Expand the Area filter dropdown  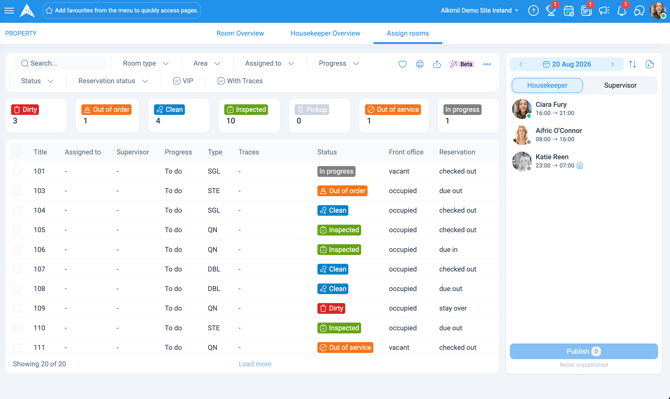(207, 63)
